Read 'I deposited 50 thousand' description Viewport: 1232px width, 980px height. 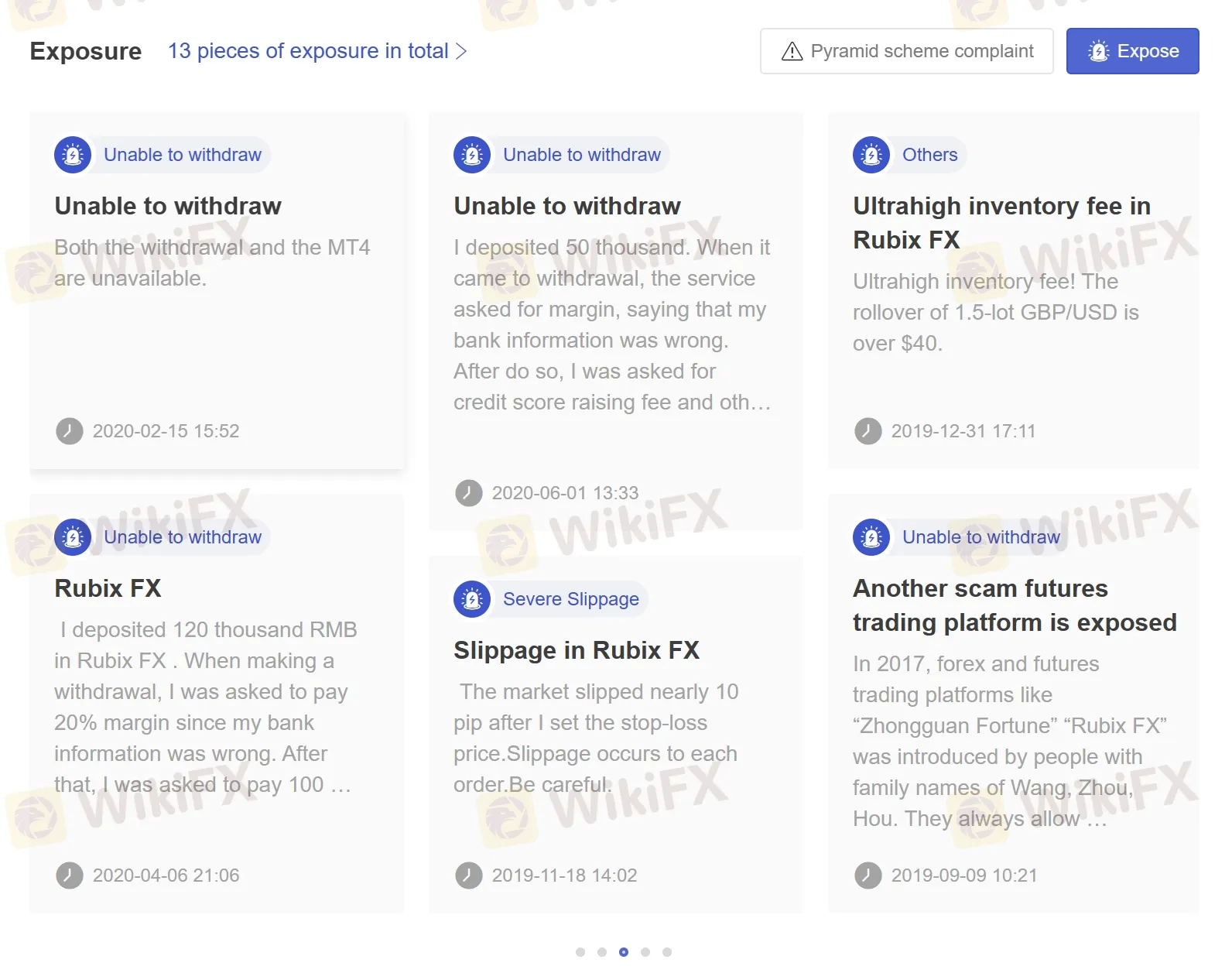click(x=612, y=325)
